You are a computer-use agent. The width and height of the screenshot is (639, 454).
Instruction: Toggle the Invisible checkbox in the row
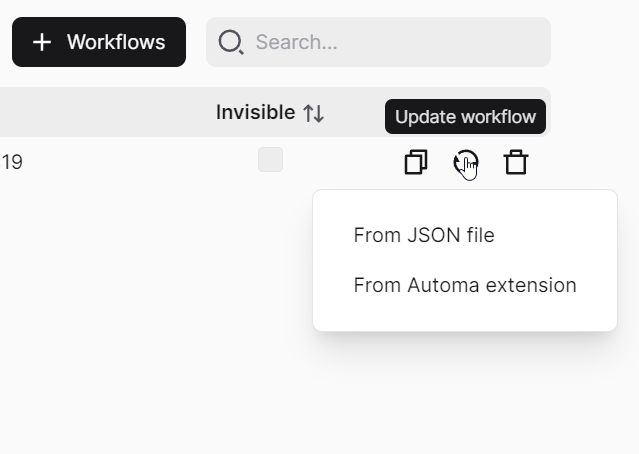pyautogui.click(x=271, y=159)
